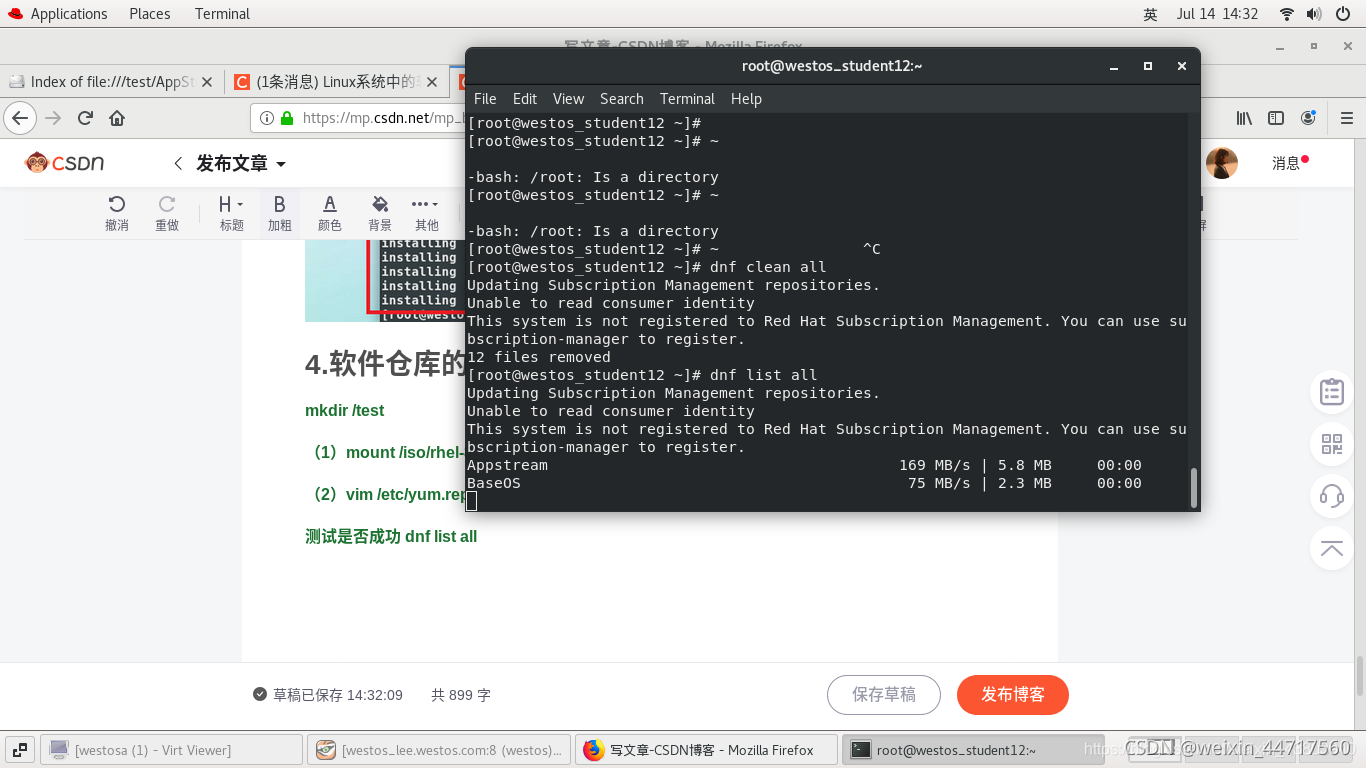Viewport: 1366px width, 768px height.
Task: Open the 其他 (more tools) dropdown
Action: [426, 205]
